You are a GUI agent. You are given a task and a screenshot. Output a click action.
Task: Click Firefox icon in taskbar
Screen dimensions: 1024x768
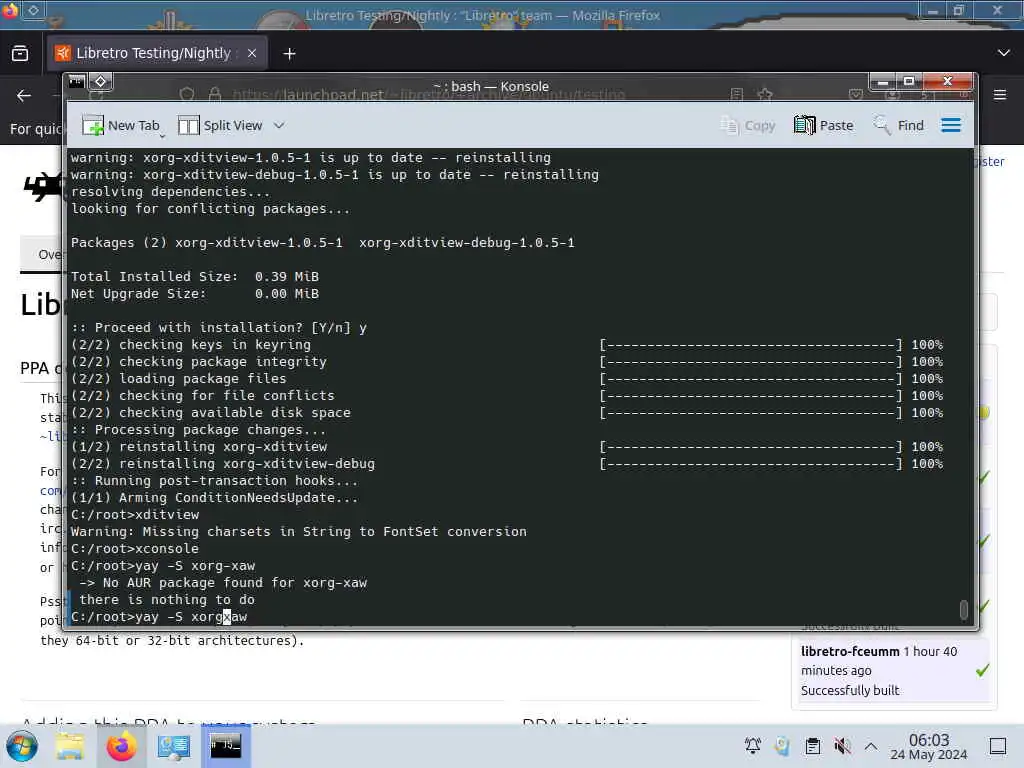[121, 746]
